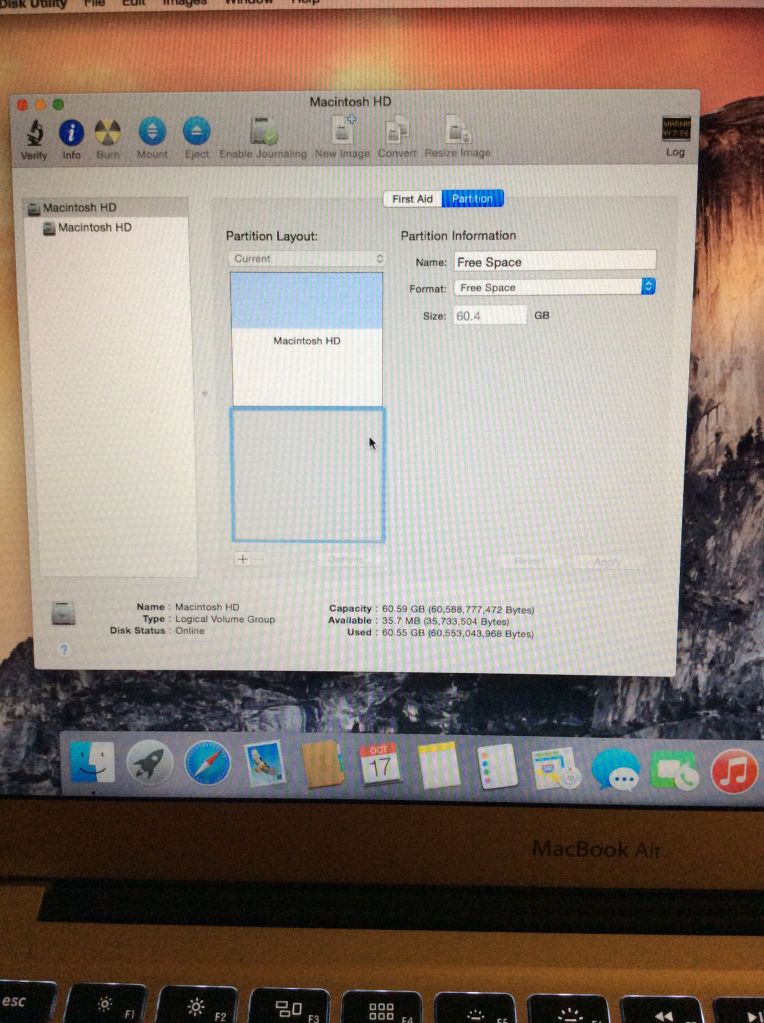This screenshot has height=1023, width=764.
Task: Select the Partition tab
Action: 472,198
